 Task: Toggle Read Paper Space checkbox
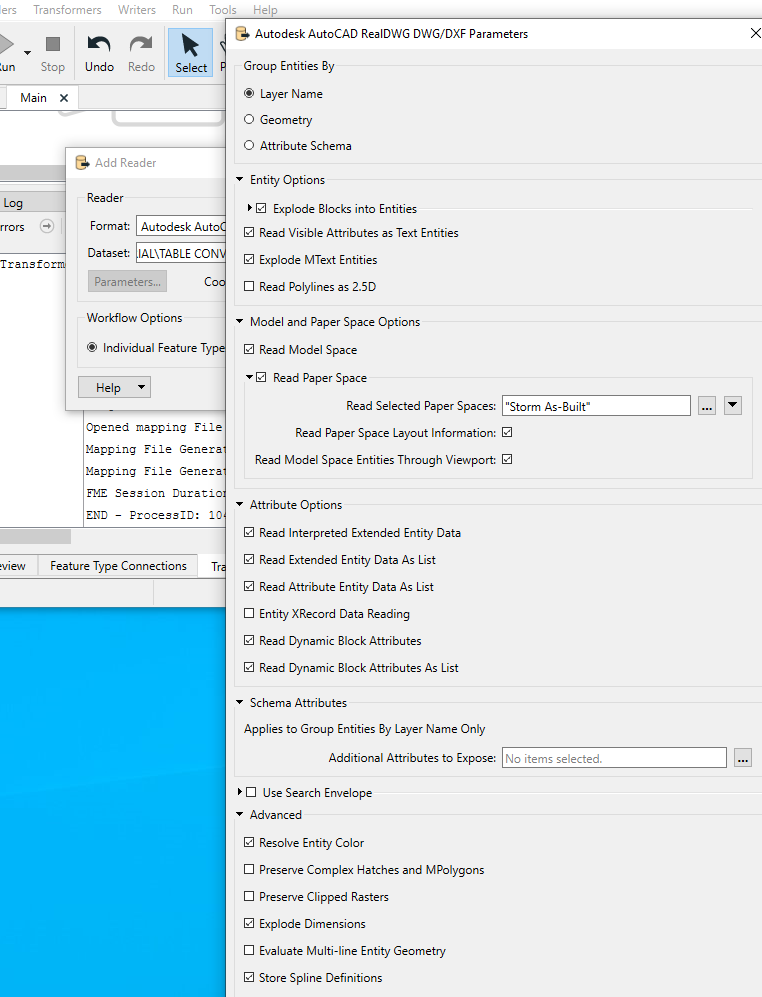point(261,377)
